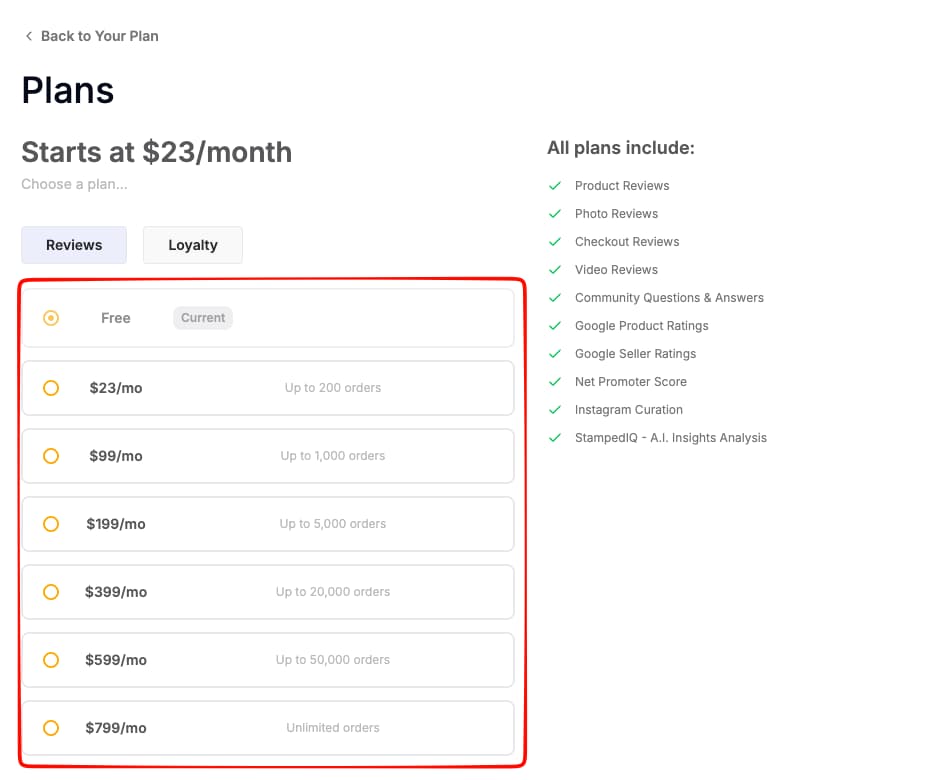Click the checkmark beside Checkout Reviews
The image size is (931, 780).
pyautogui.click(x=555, y=242)
